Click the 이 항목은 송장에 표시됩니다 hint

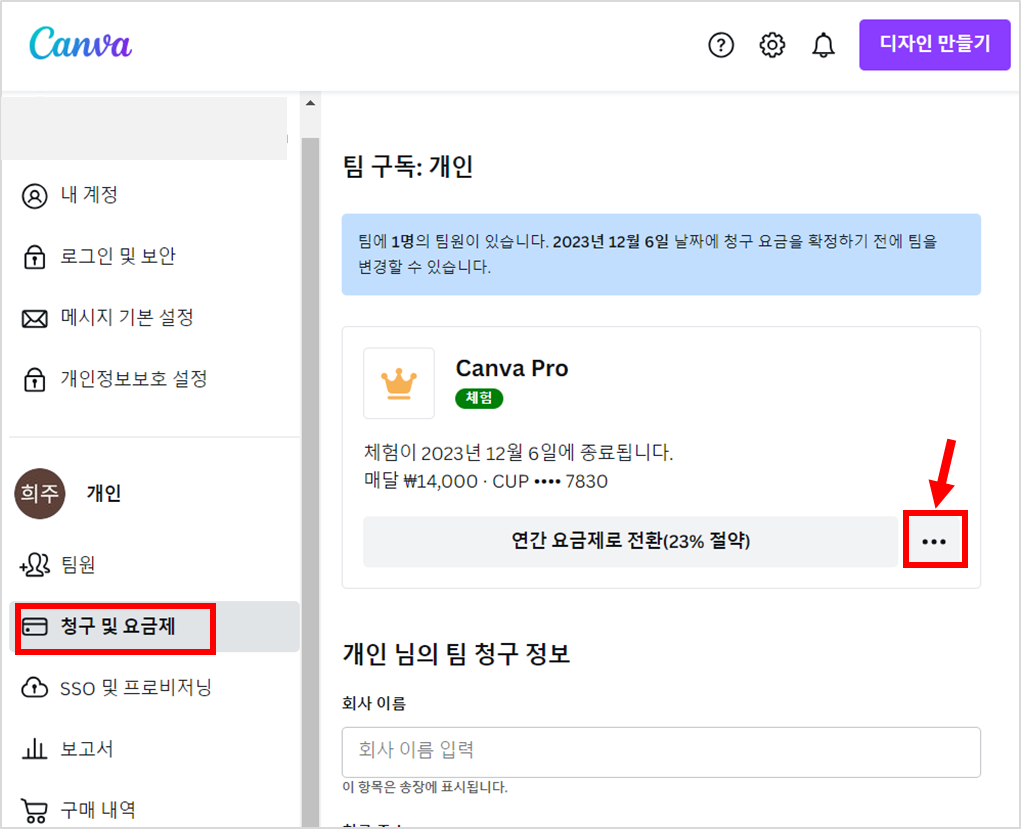(425, 787)
